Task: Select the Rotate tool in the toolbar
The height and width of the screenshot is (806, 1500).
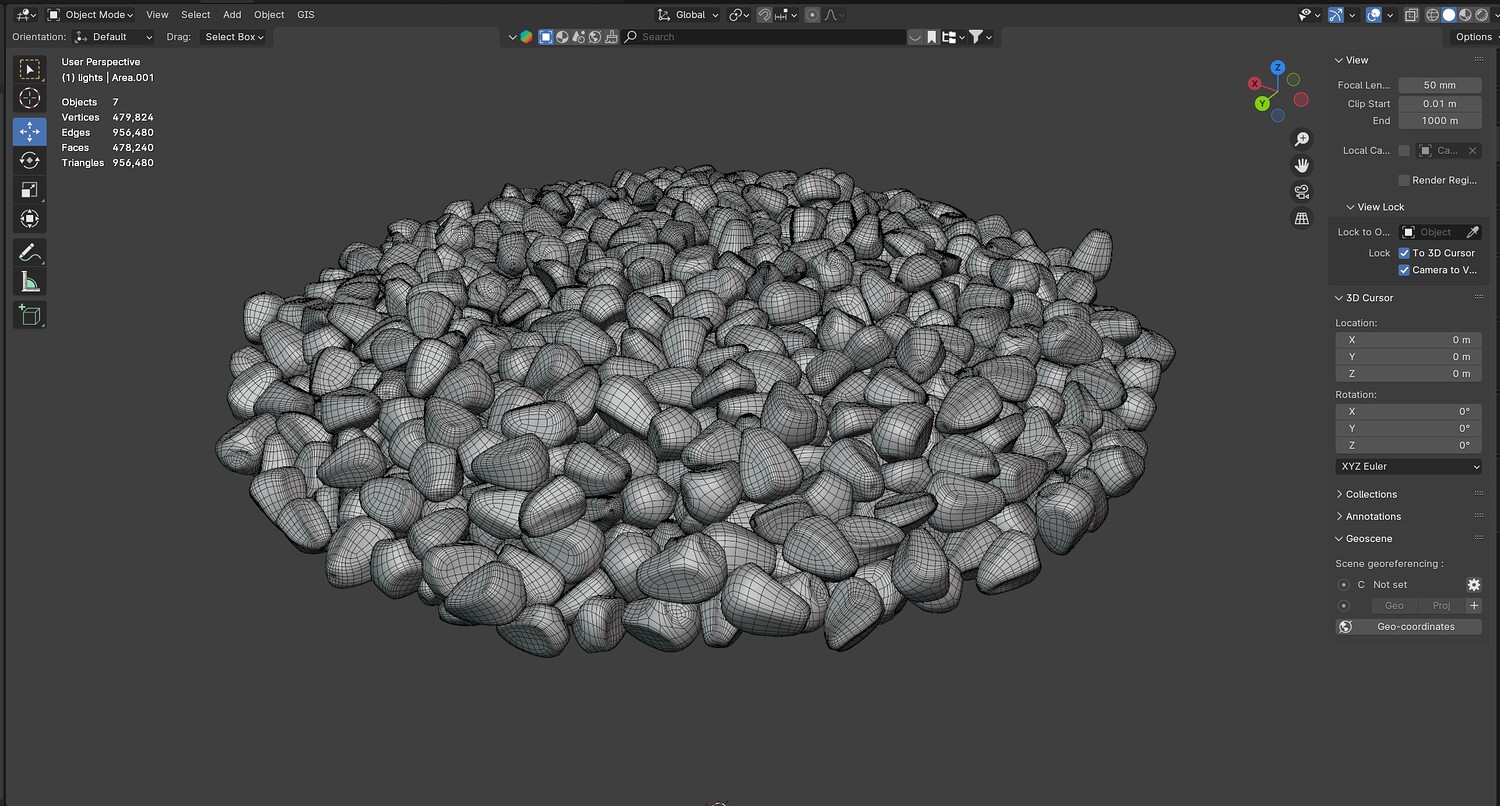Action: pos(30,160)
